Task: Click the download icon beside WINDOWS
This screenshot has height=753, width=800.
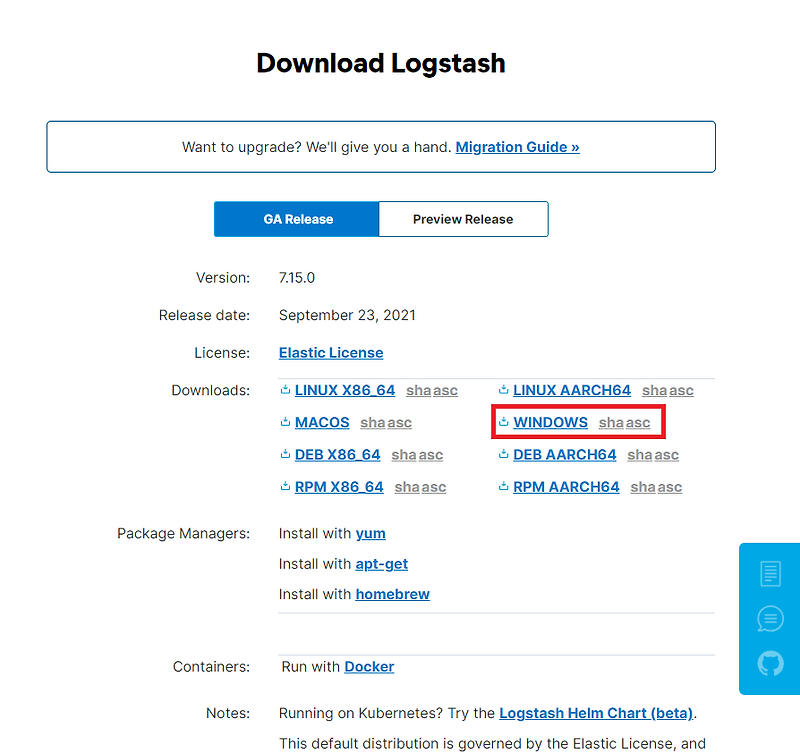Action: point(504,422)
